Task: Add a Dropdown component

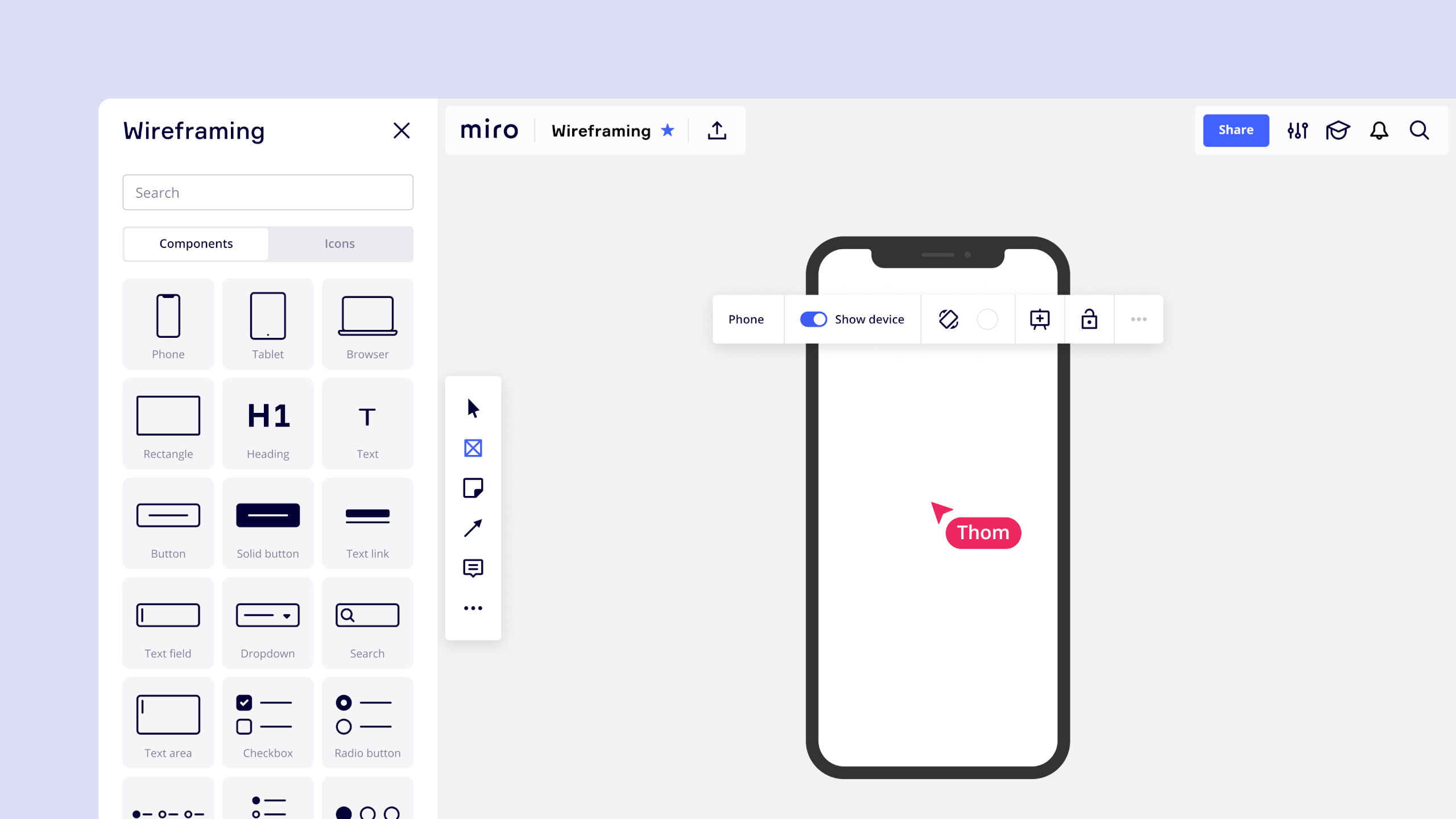Action: tap(268, 623)
